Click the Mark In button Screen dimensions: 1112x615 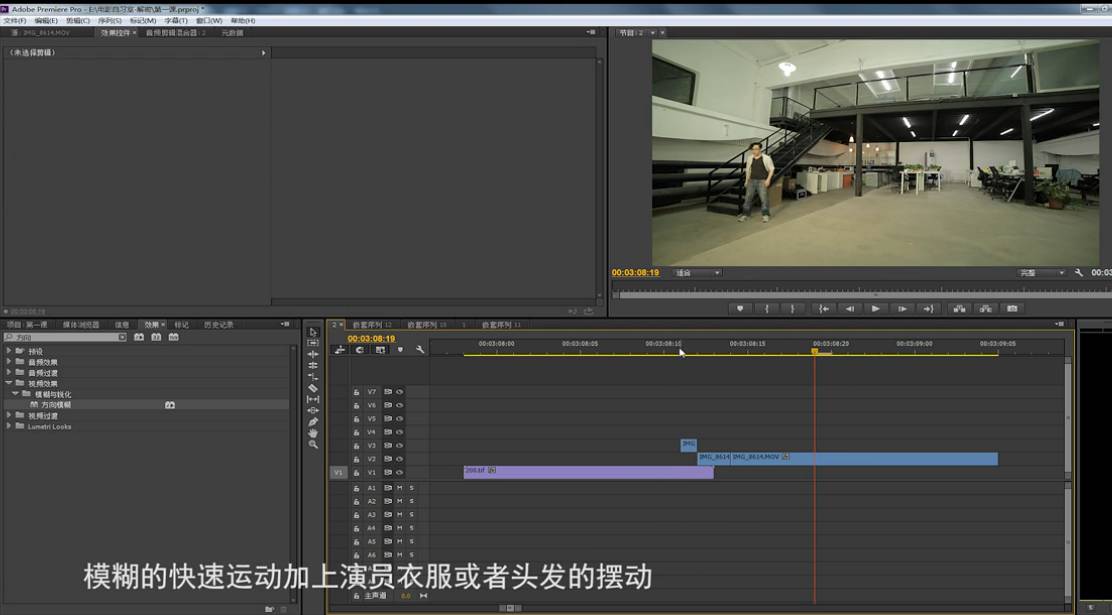pos(767,309)
